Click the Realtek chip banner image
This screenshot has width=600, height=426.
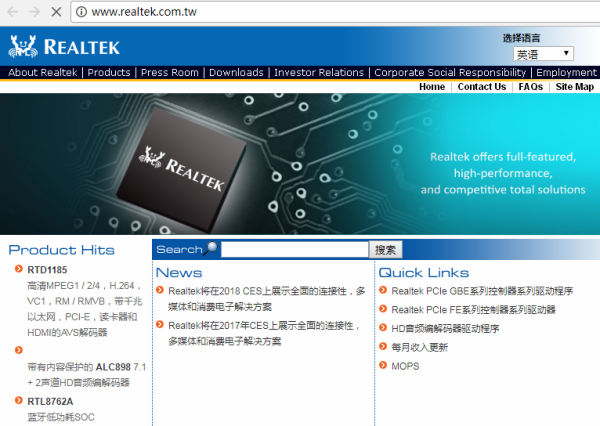(300, 164)
